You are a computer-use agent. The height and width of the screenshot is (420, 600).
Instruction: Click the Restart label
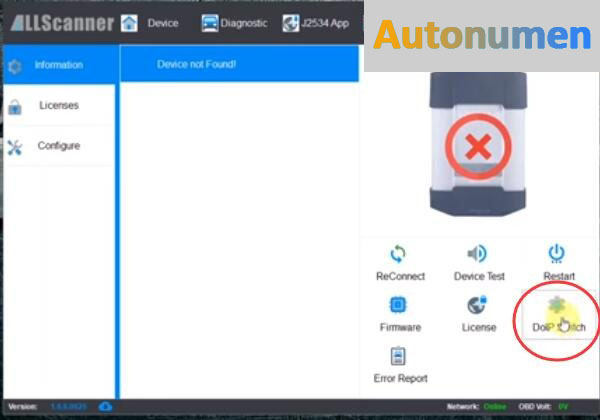tap(559, 276)
